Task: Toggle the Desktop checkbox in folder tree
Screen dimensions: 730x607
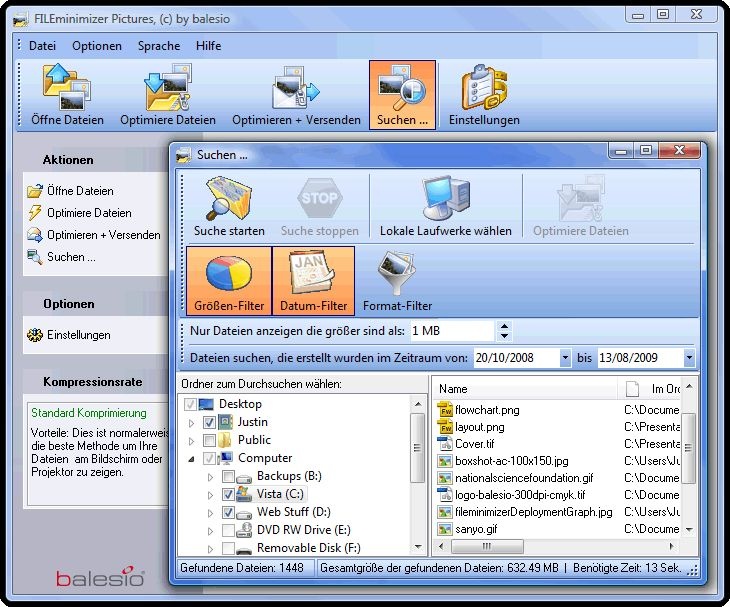Action: point(190,404)
